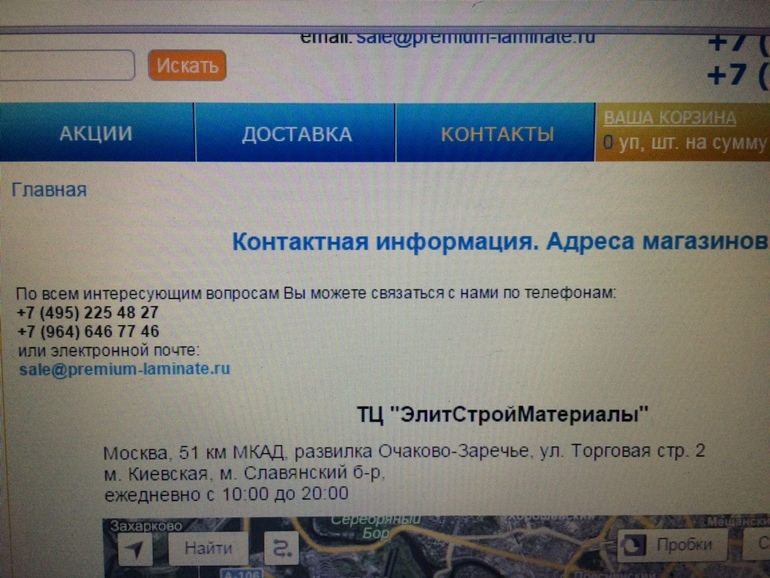Click the Главная breadcrumb link
The image size is (770, 578).
tap(49, 189)
